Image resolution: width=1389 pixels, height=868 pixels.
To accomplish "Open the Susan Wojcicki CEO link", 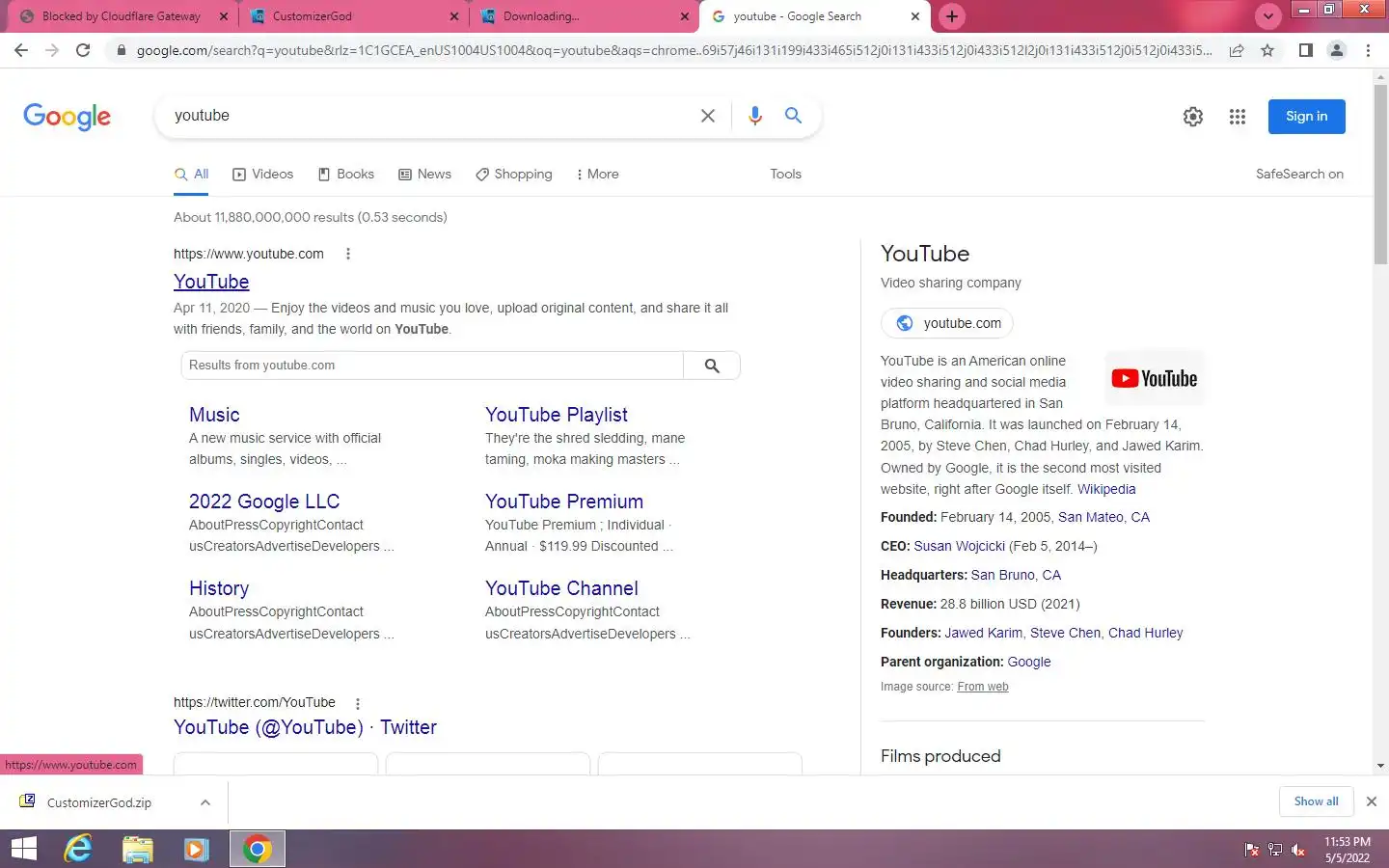I will coord(959,546).
